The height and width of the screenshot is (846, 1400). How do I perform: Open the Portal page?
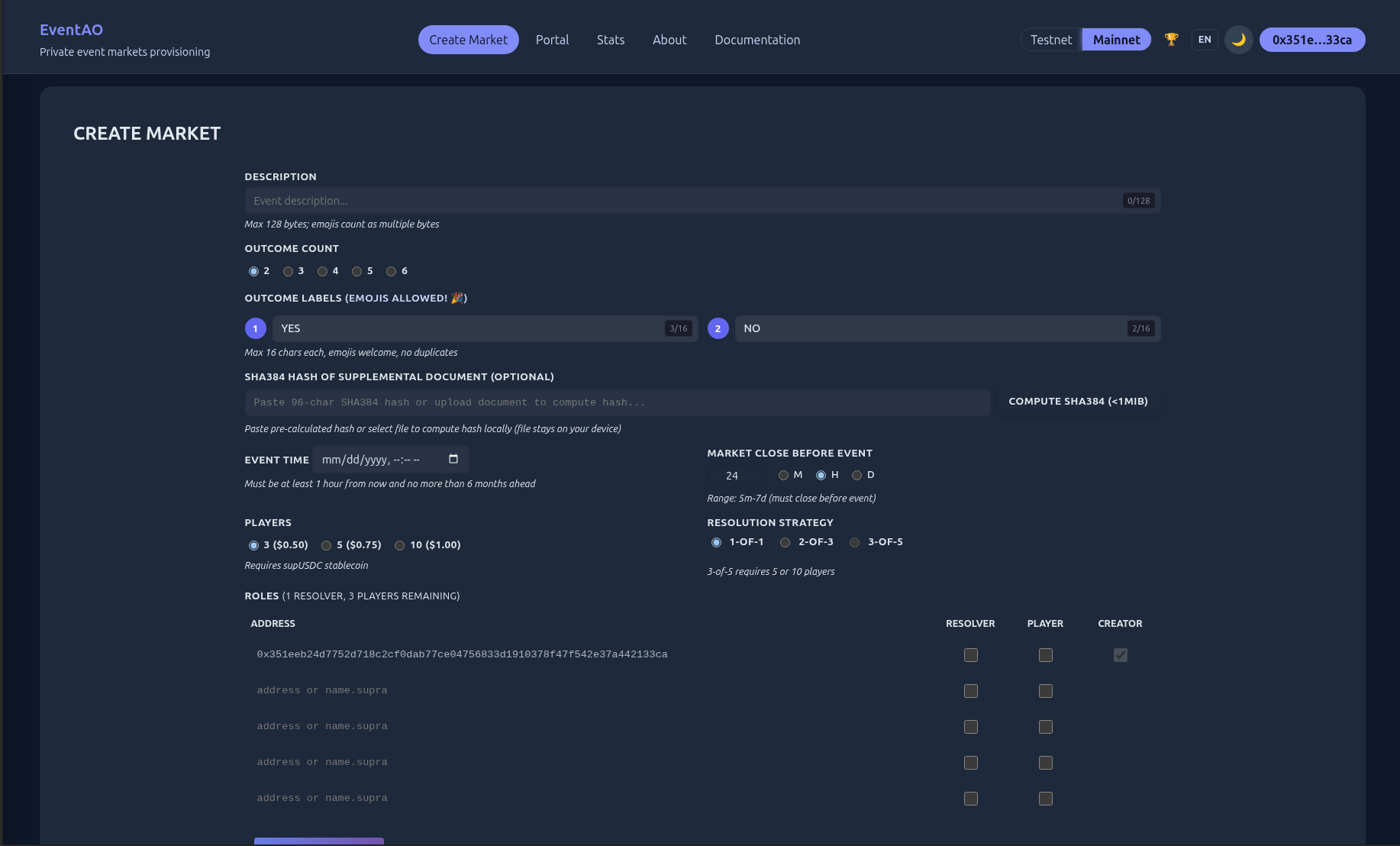pos(552,39)
